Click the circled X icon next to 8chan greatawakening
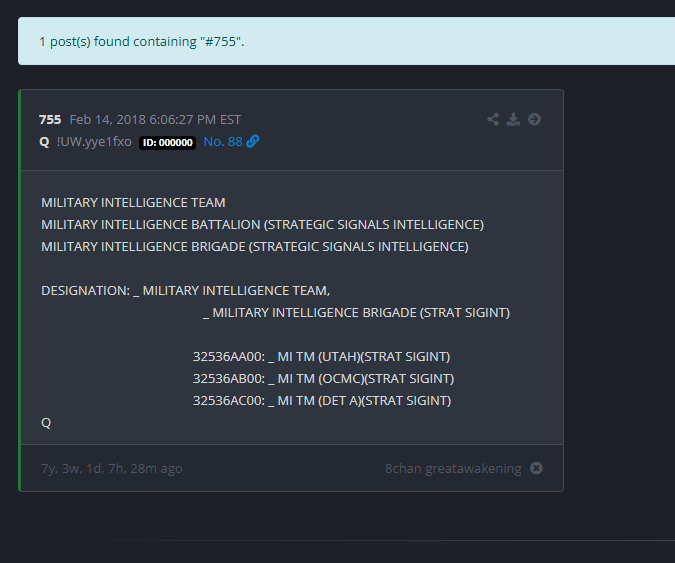 click(x=536, y=468)
